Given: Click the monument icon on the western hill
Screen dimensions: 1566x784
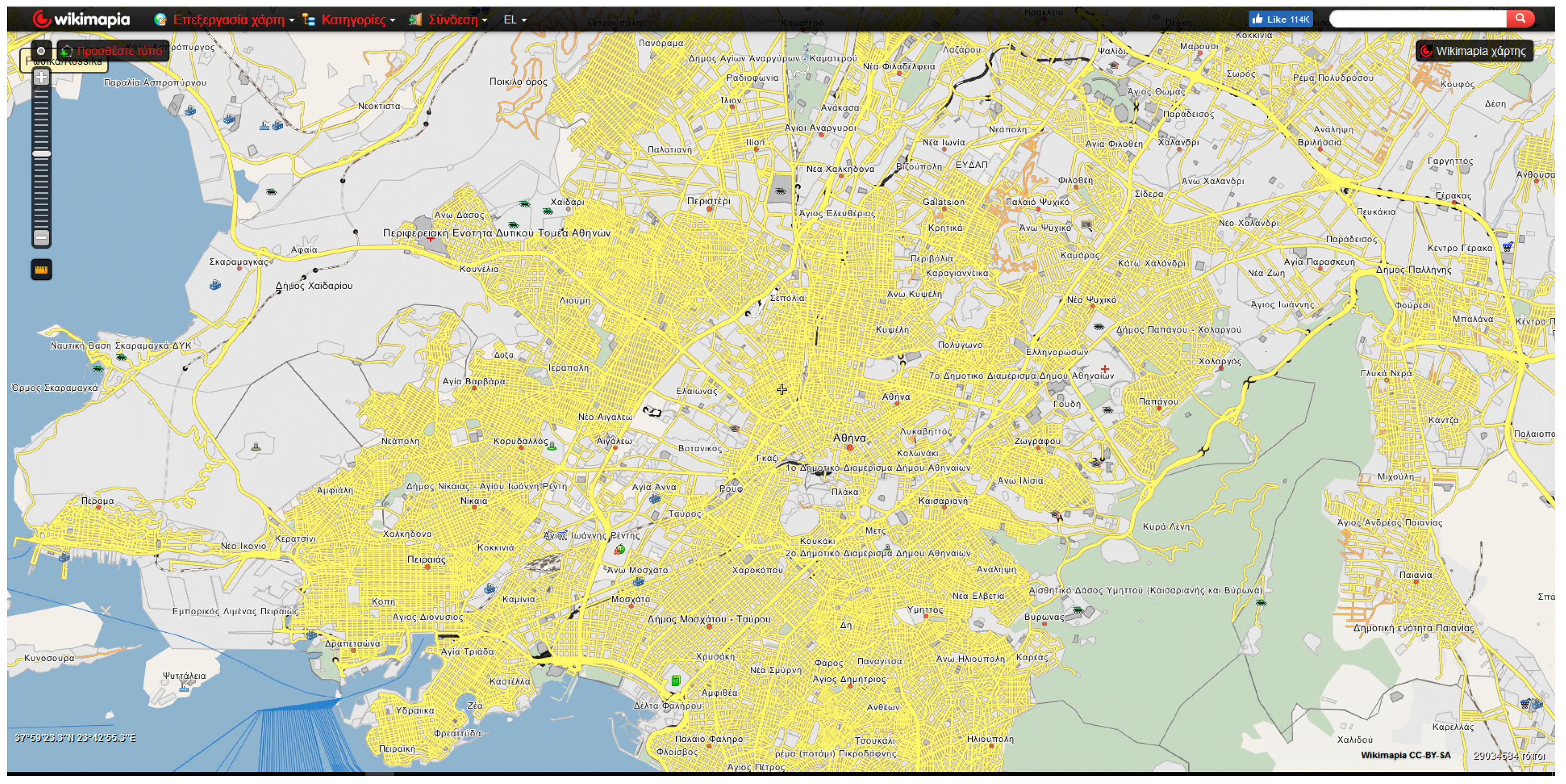Looking at the screenshot, I should pos(256,447).
